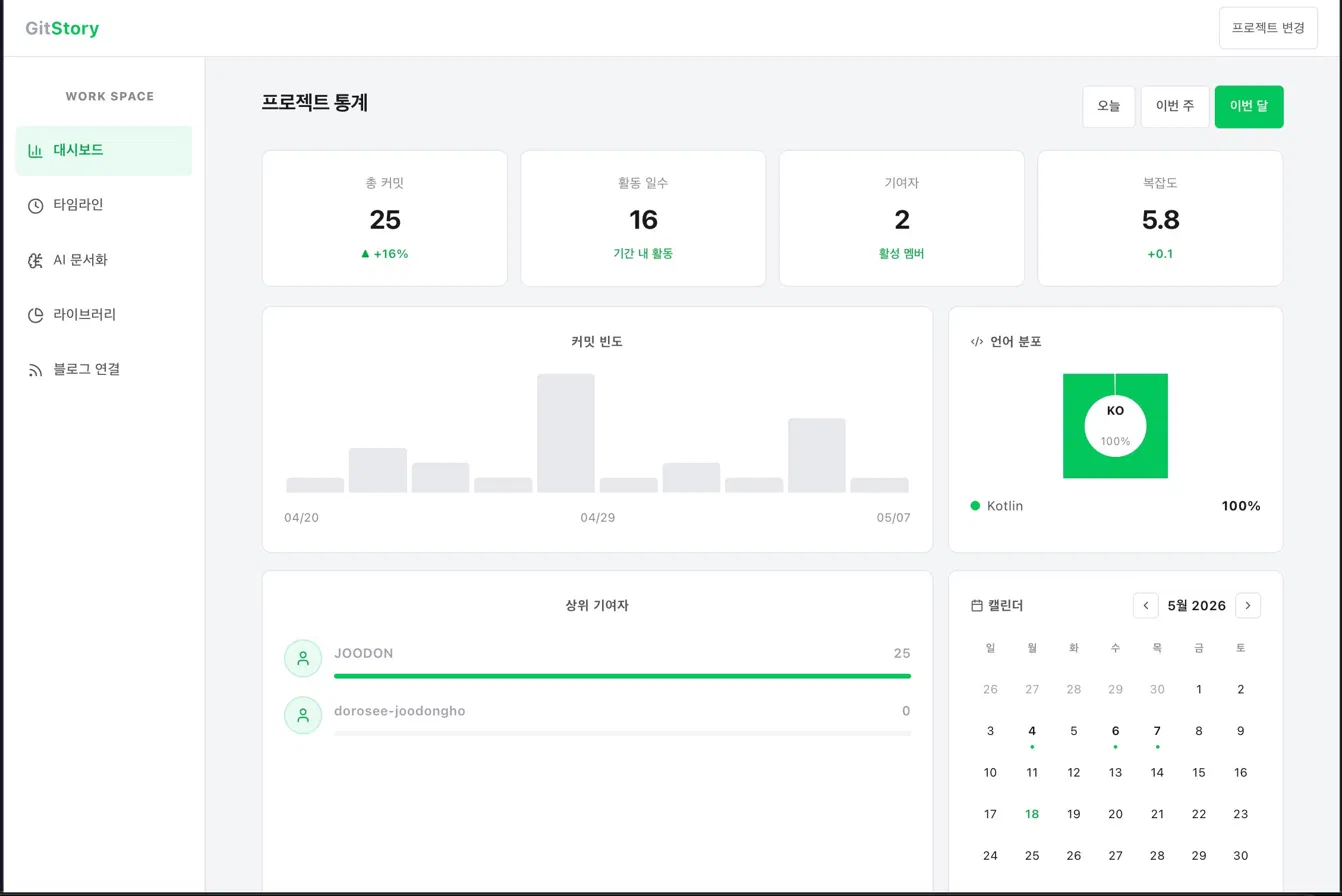
Task: Click the second-tallest bar in commit chart
Action: (x=817, y=455)
